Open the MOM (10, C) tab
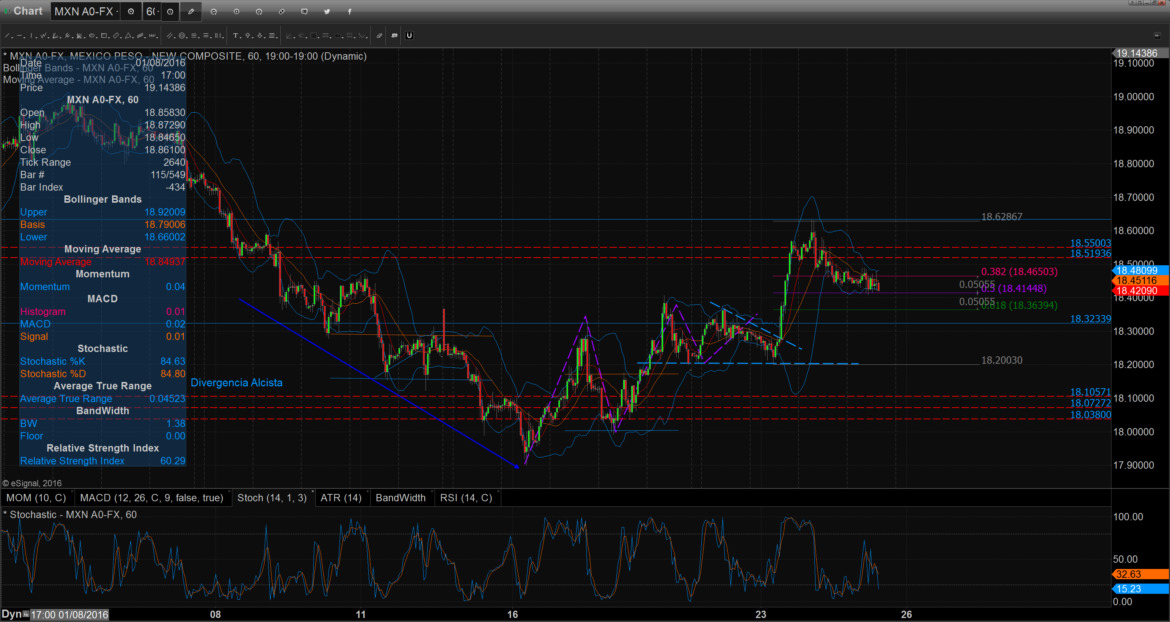Image resolution: width=1170 pixels, height=622 pixels. (x=36, y=497)
